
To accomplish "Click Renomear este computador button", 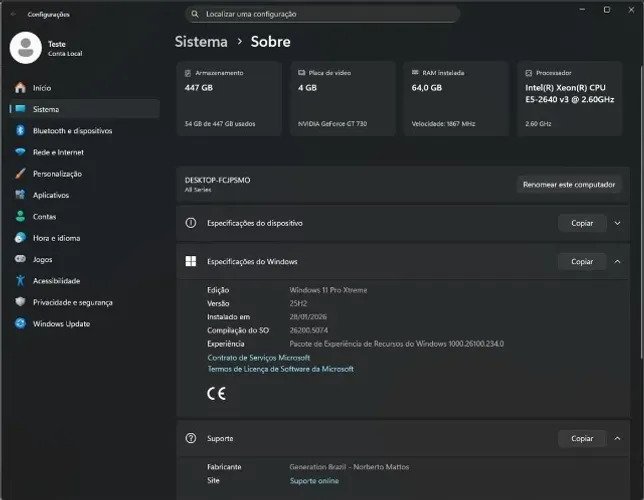I will coord(568,185).
